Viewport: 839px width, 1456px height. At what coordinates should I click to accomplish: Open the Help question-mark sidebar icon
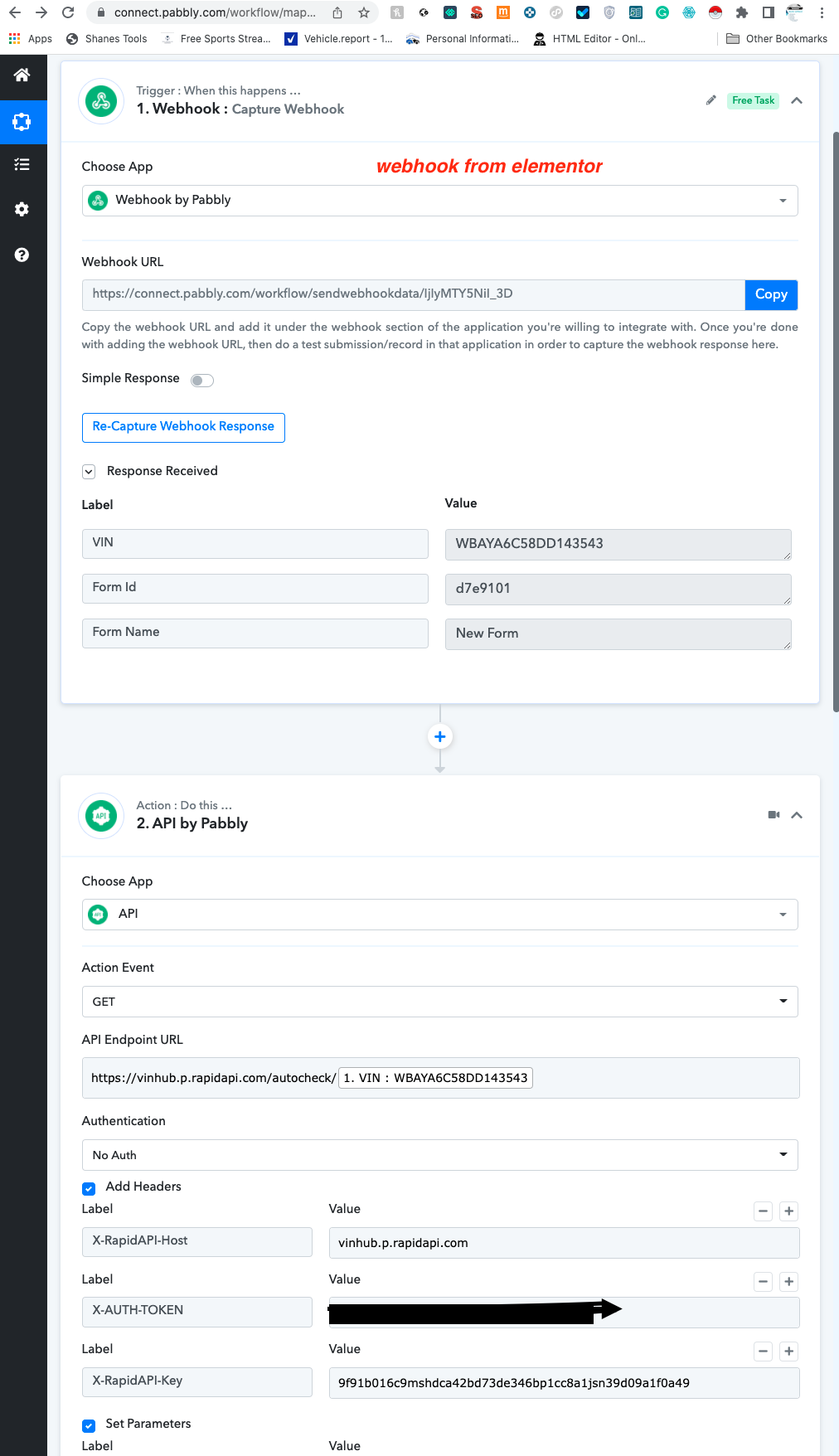pyautogui.click(x=22, y=255)
